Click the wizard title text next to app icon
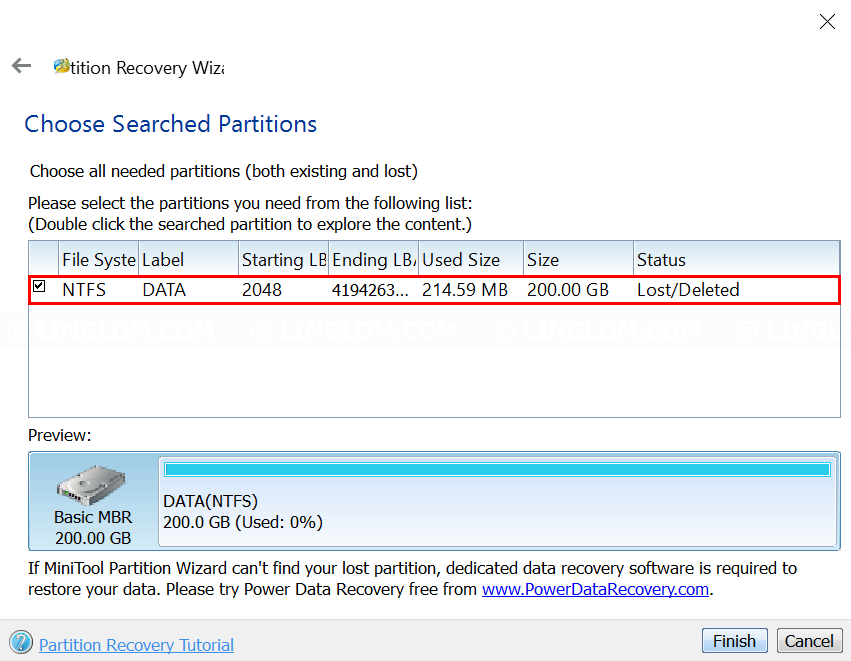 click(148, 68)
